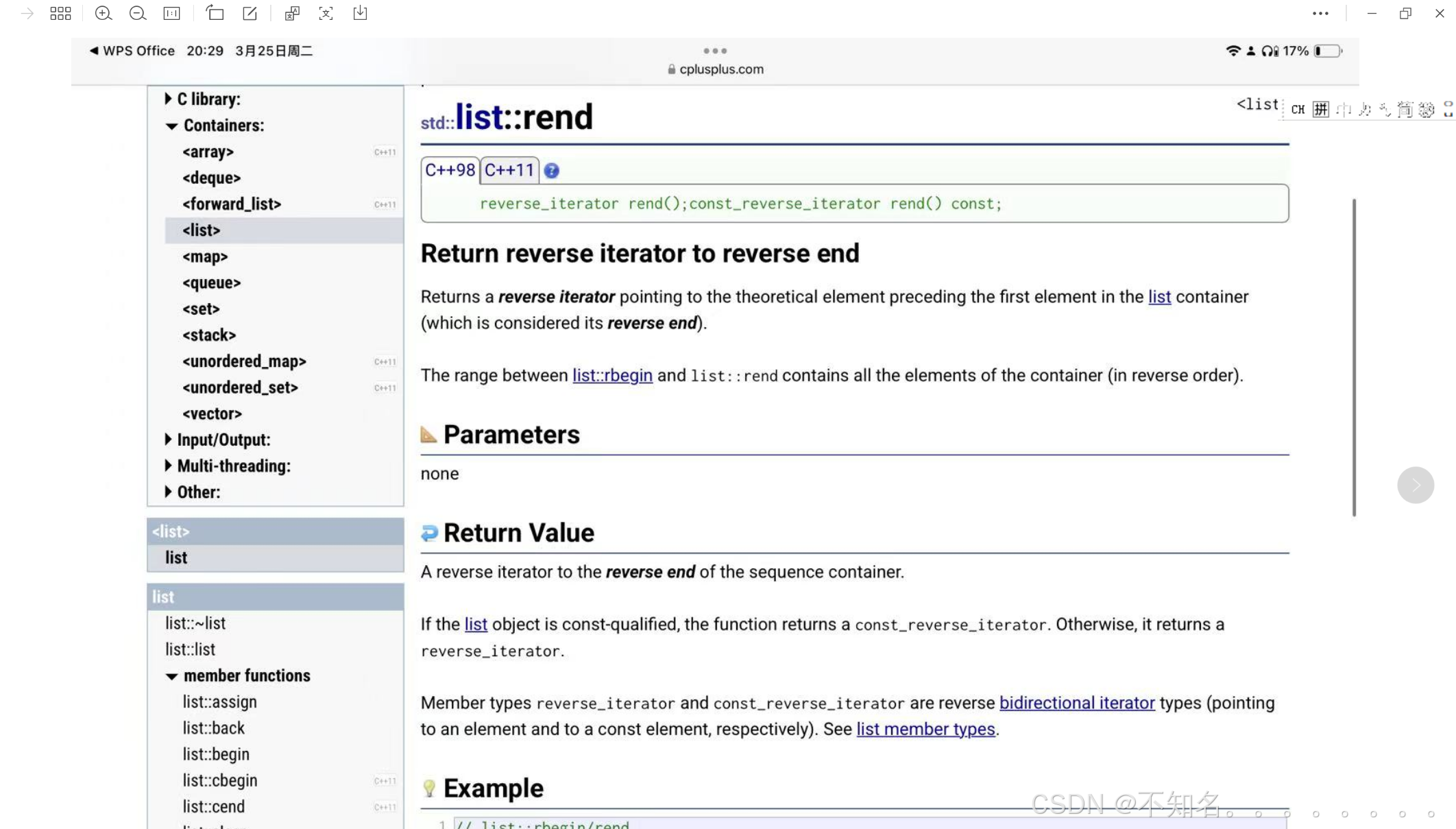
Task: Rotate the image with rotate icon
Action: (215, 14)
